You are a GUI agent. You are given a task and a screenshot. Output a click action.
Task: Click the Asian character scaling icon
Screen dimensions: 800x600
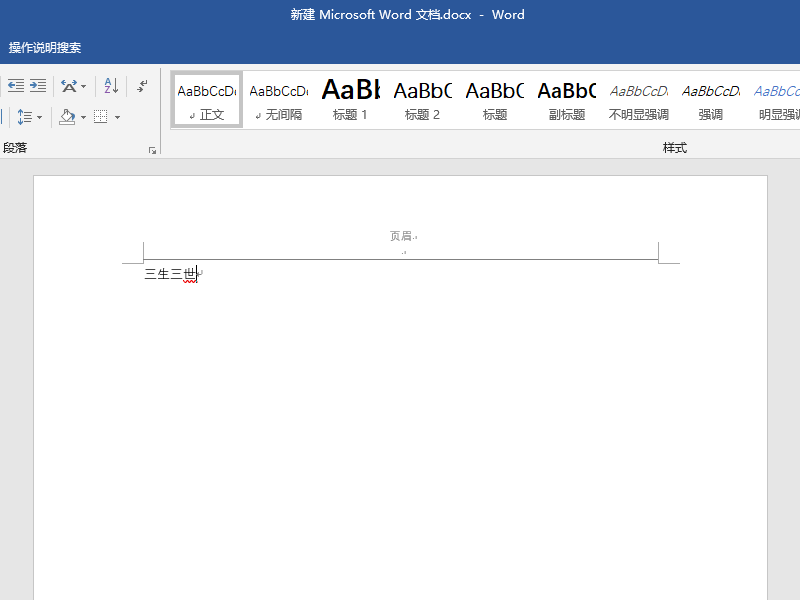69,86
